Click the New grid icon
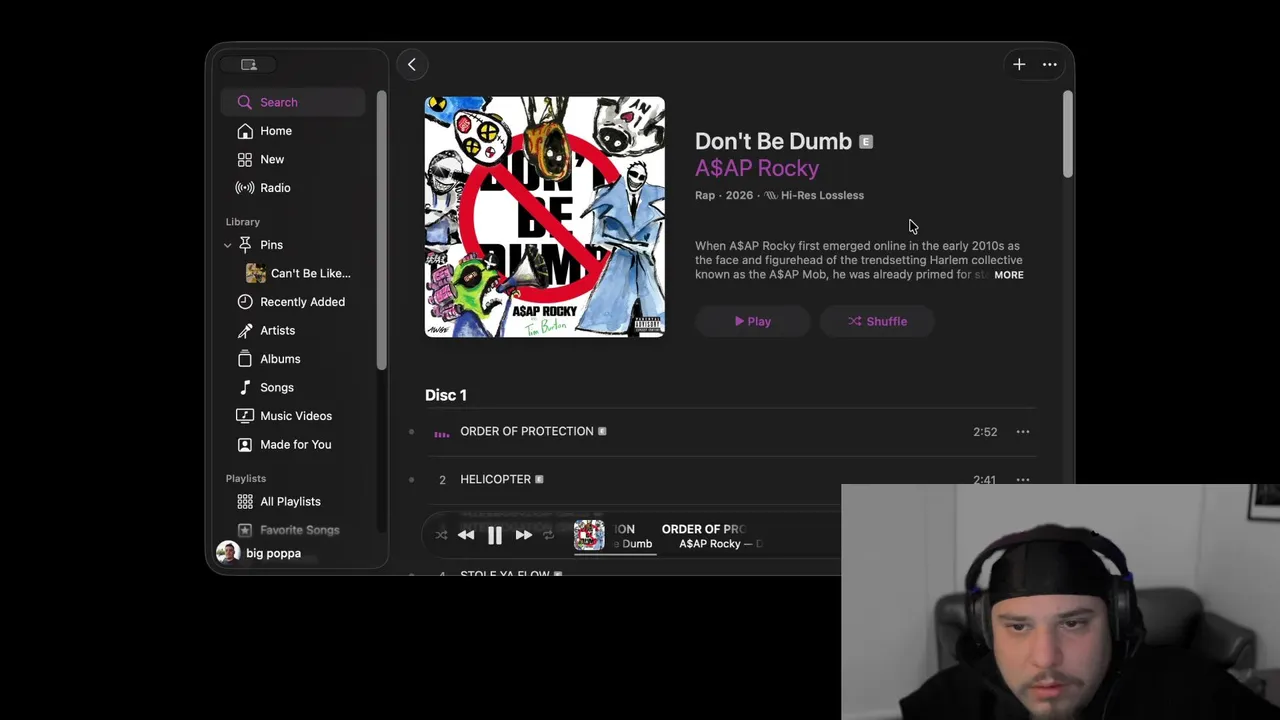Image resolution: width=1280 pixels, height=720 pixels. tap(245, 159)
